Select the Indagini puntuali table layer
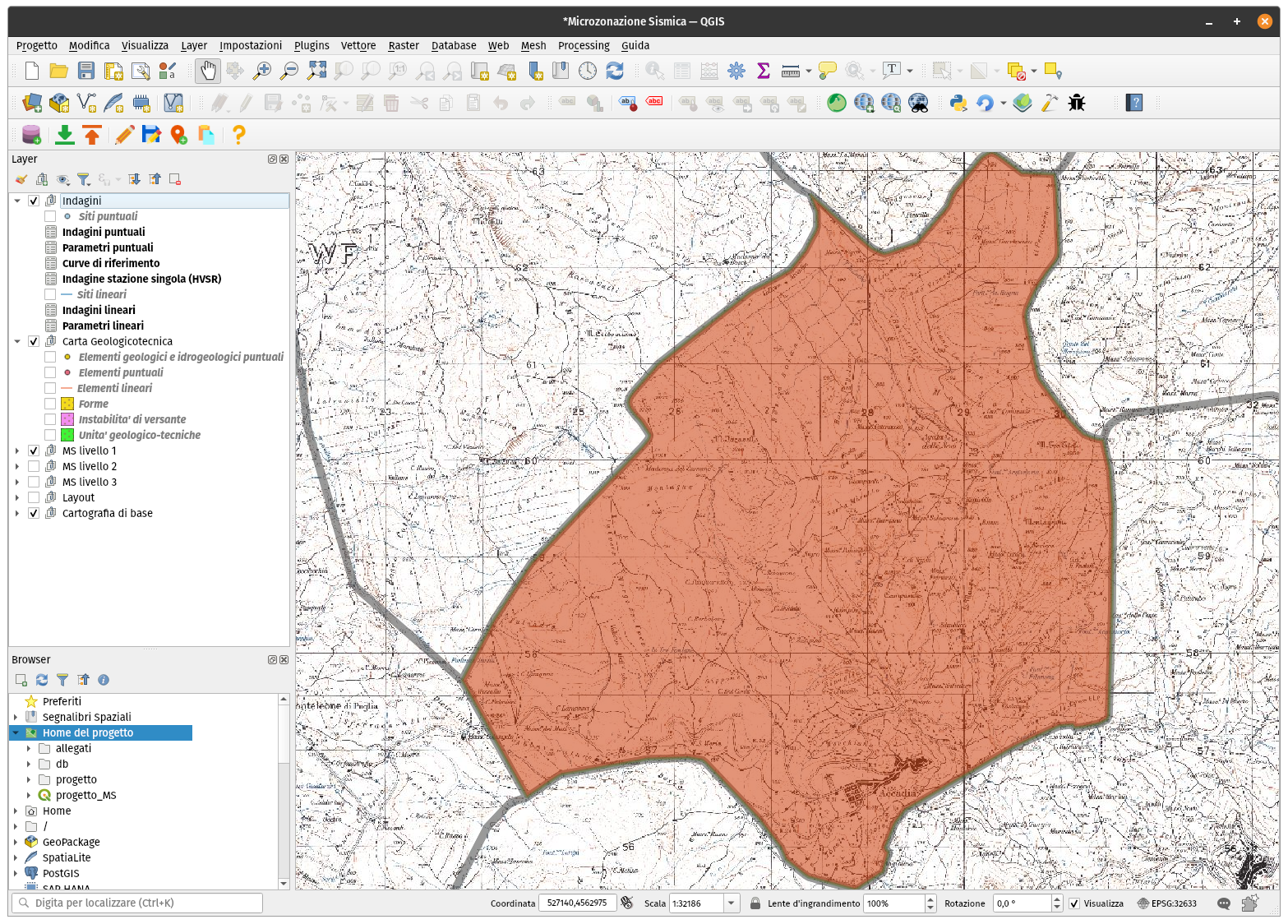The width and height of the screenshot is (1288, 924). pos(104,232)
